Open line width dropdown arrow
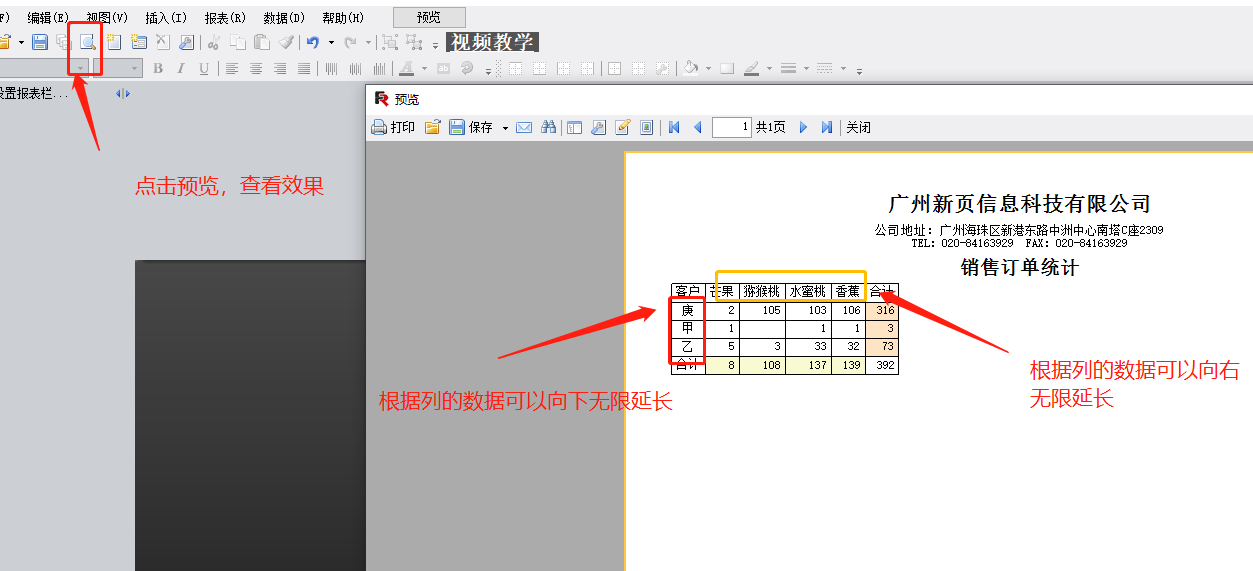The height and width of the screenshot is (571, 1253). click(806, 69)
